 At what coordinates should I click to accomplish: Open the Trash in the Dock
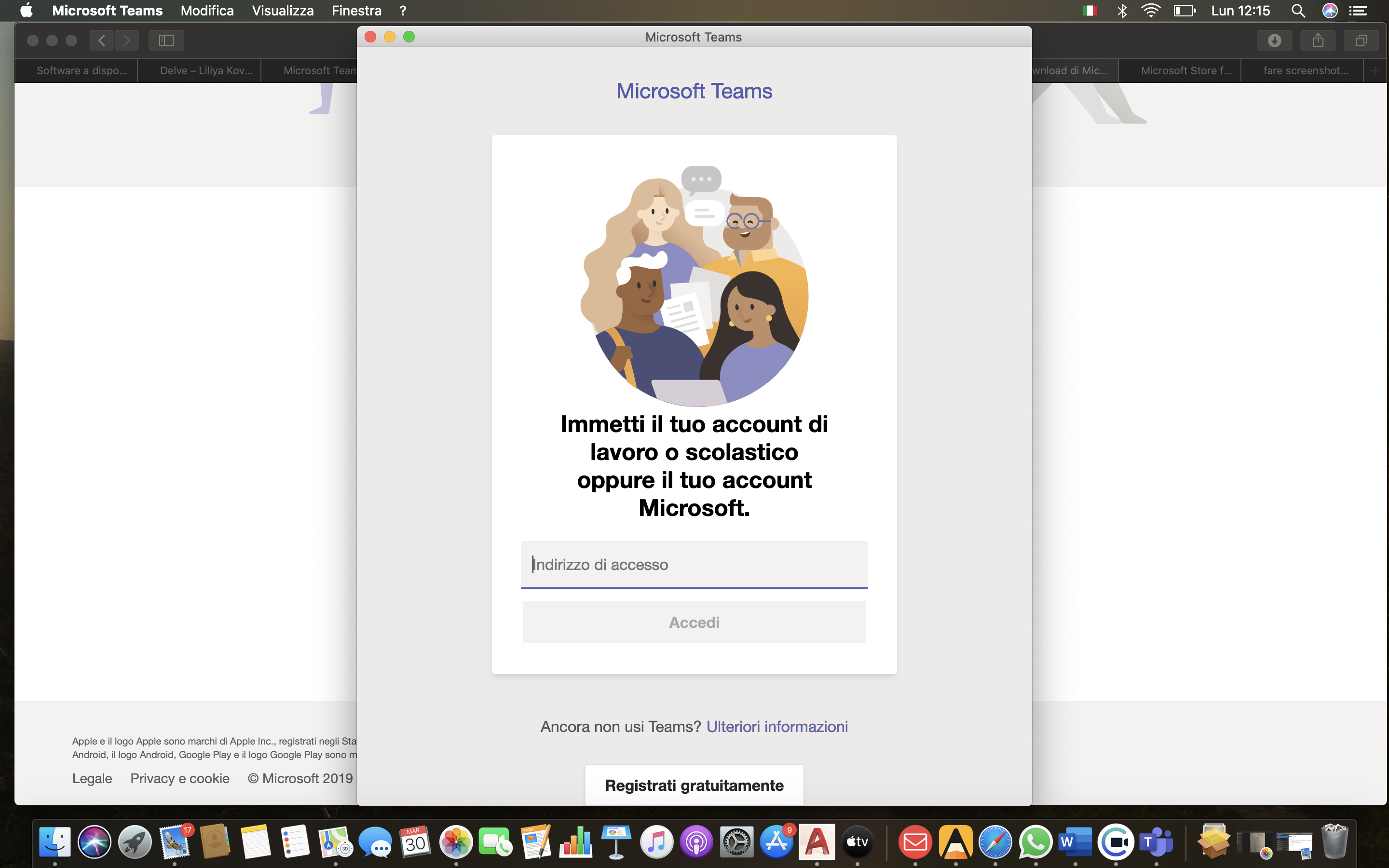click(1335, 841)
